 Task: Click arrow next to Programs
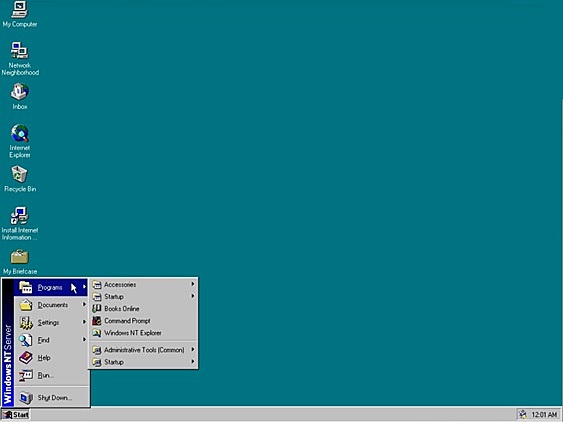[84, 287]
